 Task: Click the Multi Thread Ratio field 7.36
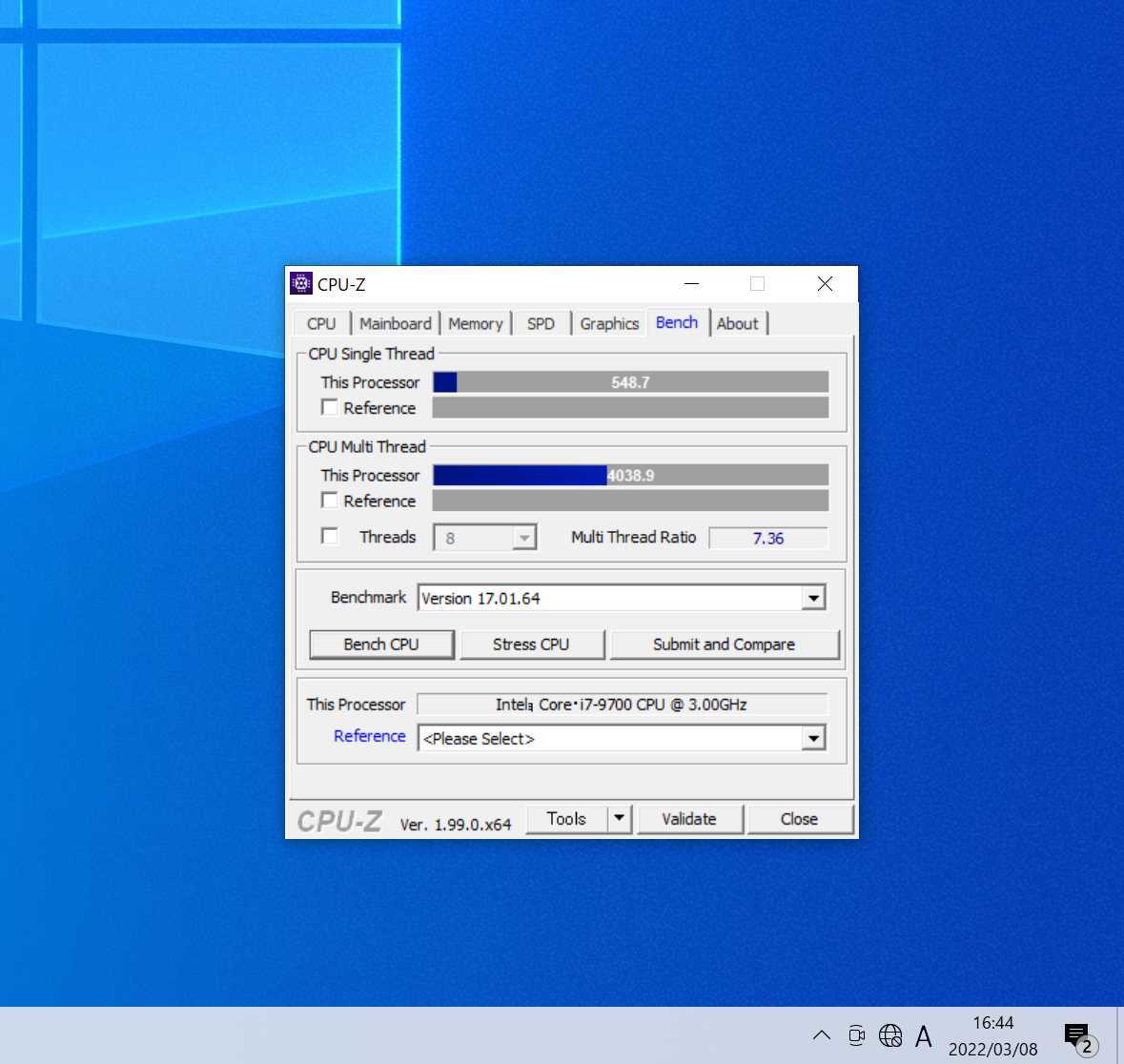[x=768, y=538]
